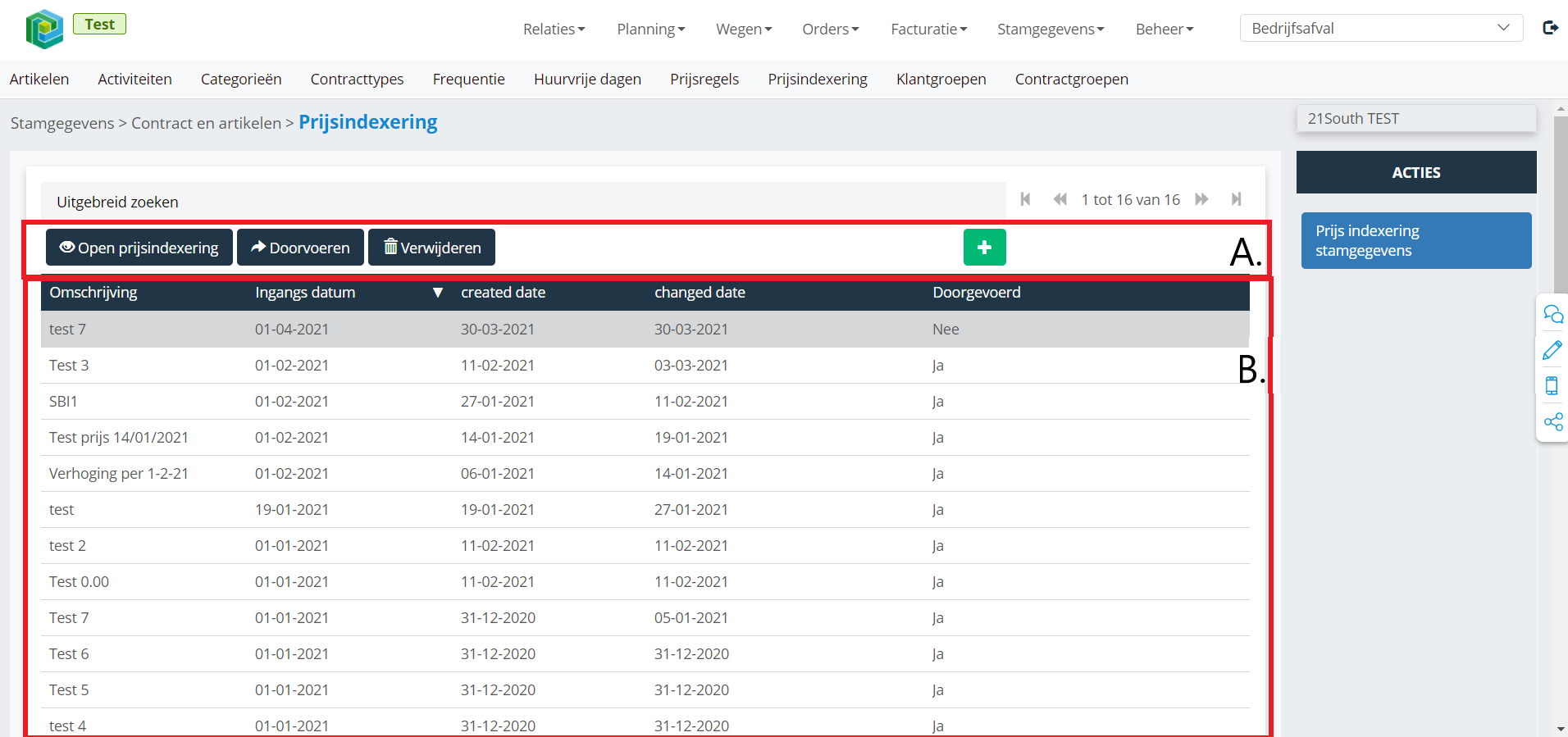Image resolution: width=1568 pixels, height=737 pixels.
Task: Select the 'Test 6' row
Action: point(645,653)
